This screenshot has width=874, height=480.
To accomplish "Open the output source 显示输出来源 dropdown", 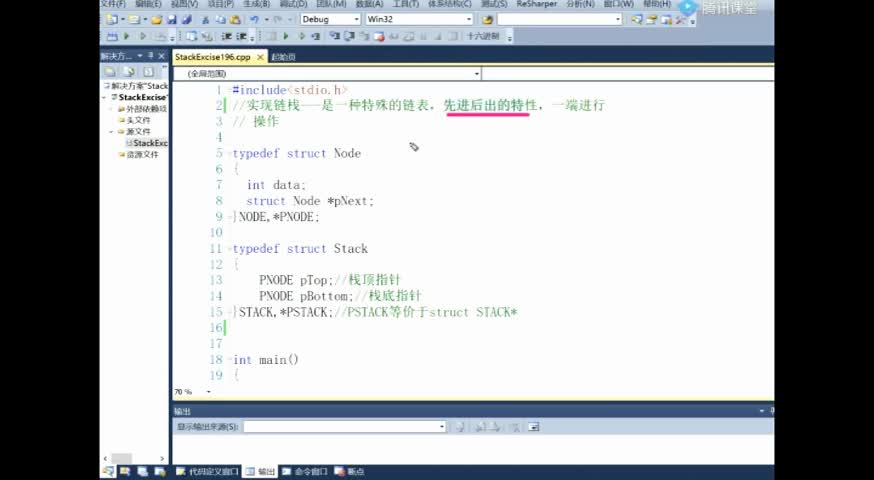I will coord(441,427).
